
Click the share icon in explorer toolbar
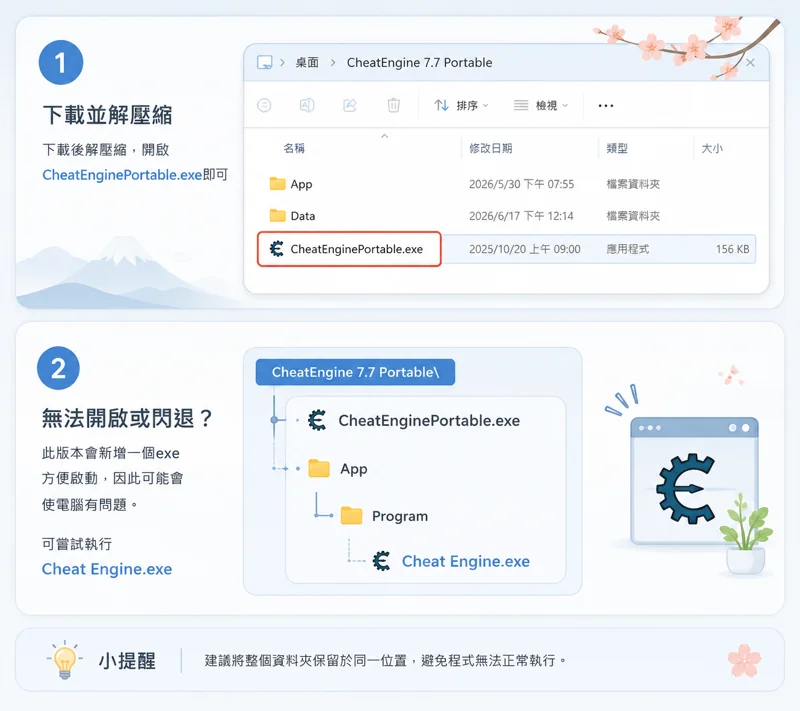[350, 105]
